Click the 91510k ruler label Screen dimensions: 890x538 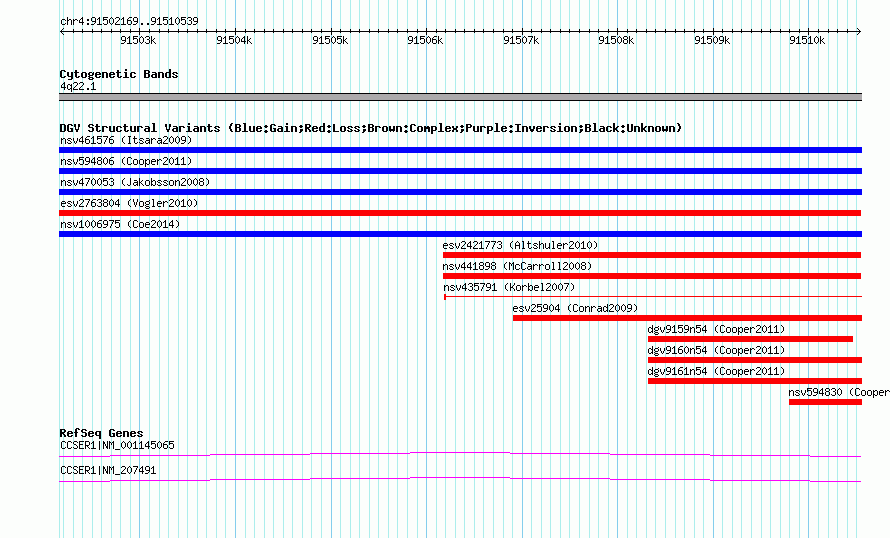coord(807,40)
